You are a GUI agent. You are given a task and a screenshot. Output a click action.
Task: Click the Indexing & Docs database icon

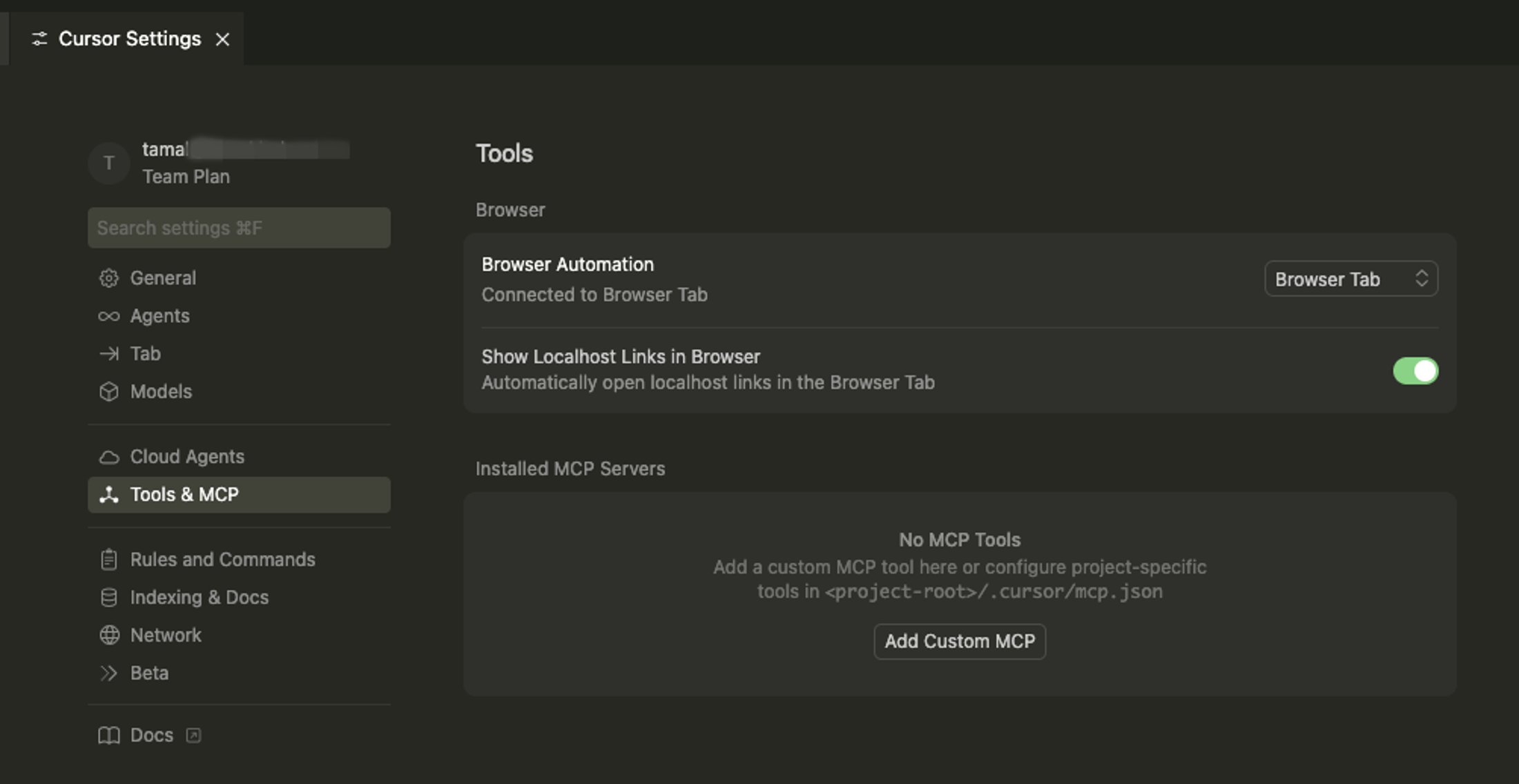108,597
